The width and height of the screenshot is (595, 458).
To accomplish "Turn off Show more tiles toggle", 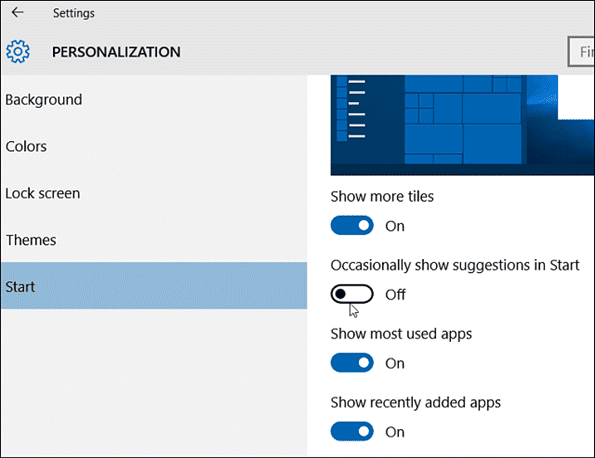I will click(x=352, y=225).
